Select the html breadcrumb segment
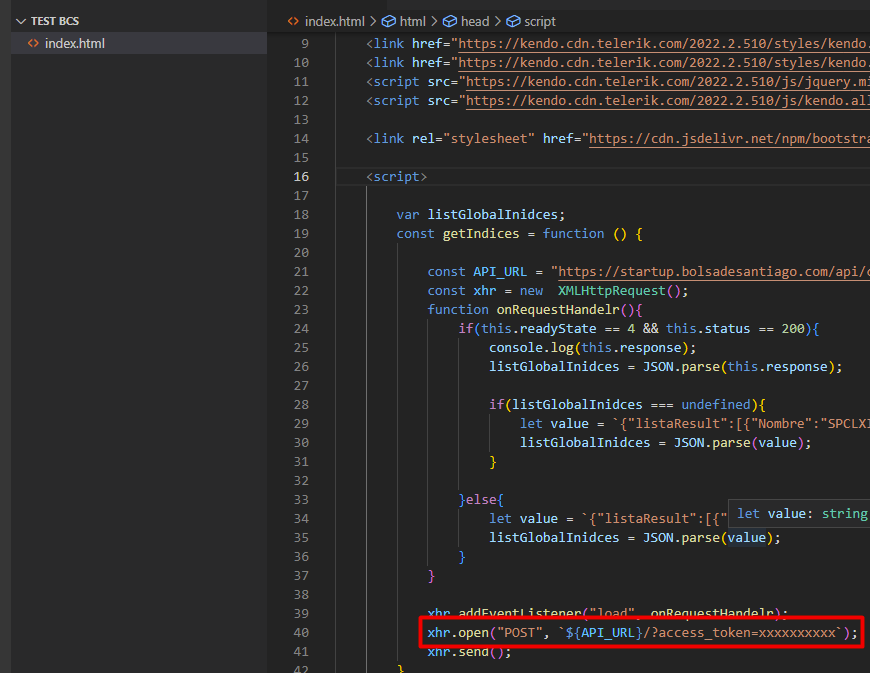 coord(412,22)
